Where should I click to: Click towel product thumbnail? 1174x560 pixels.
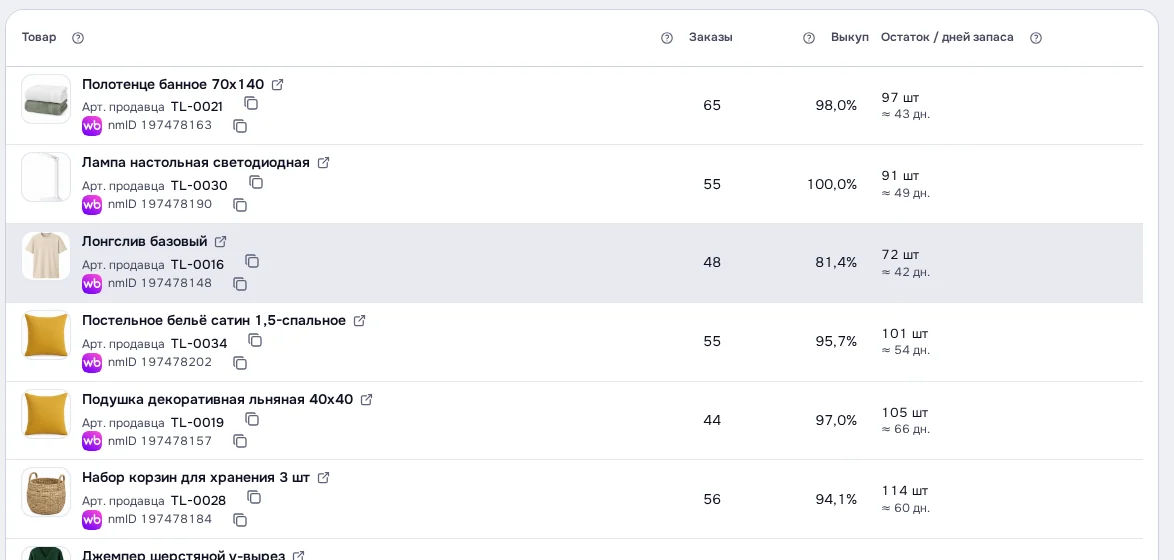pos(46,100)
